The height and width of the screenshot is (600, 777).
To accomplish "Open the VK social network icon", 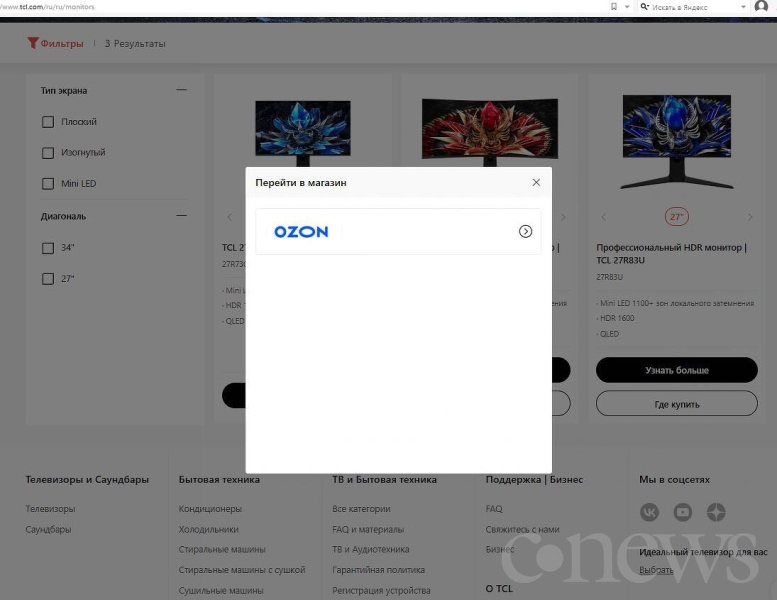I will click(x=649, y=512).
